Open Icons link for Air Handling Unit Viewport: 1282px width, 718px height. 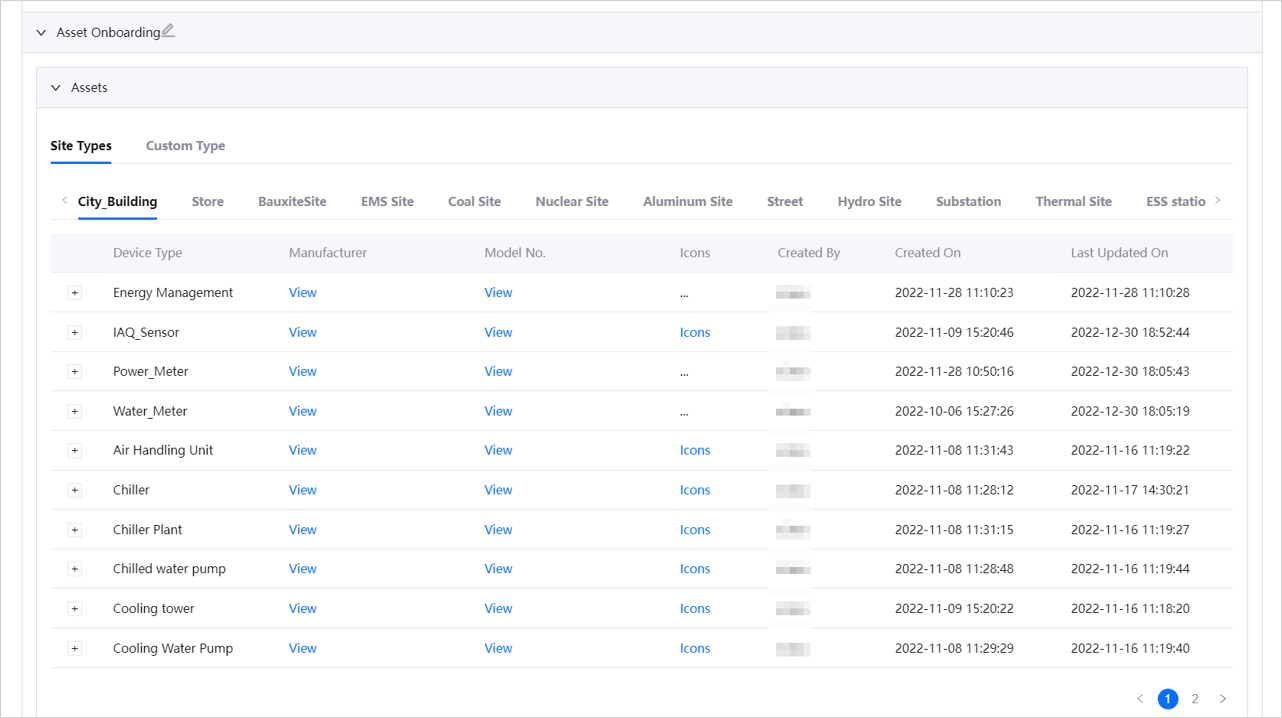(694, 451)
